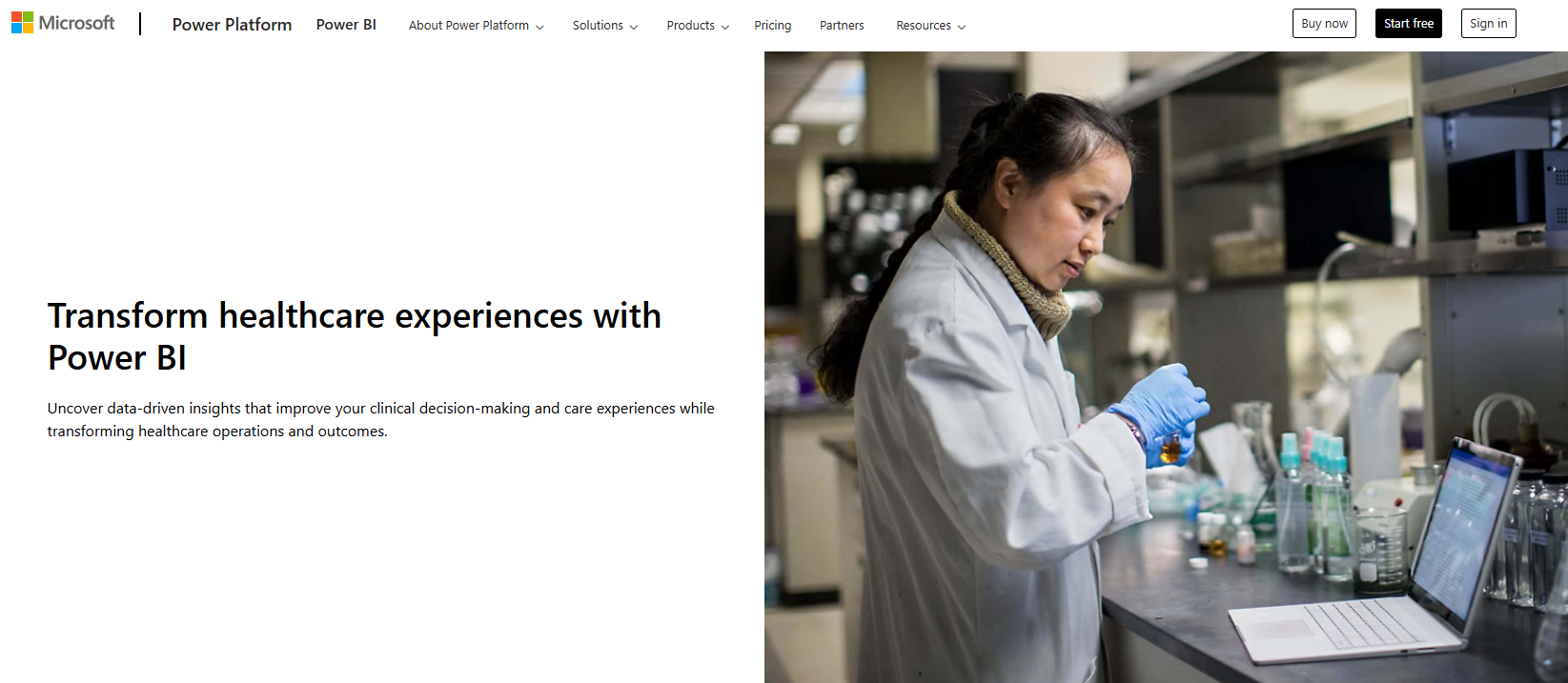Click the Microsoft wordmark text
This screenshot has height=683, width=1568.
(76, 23)
